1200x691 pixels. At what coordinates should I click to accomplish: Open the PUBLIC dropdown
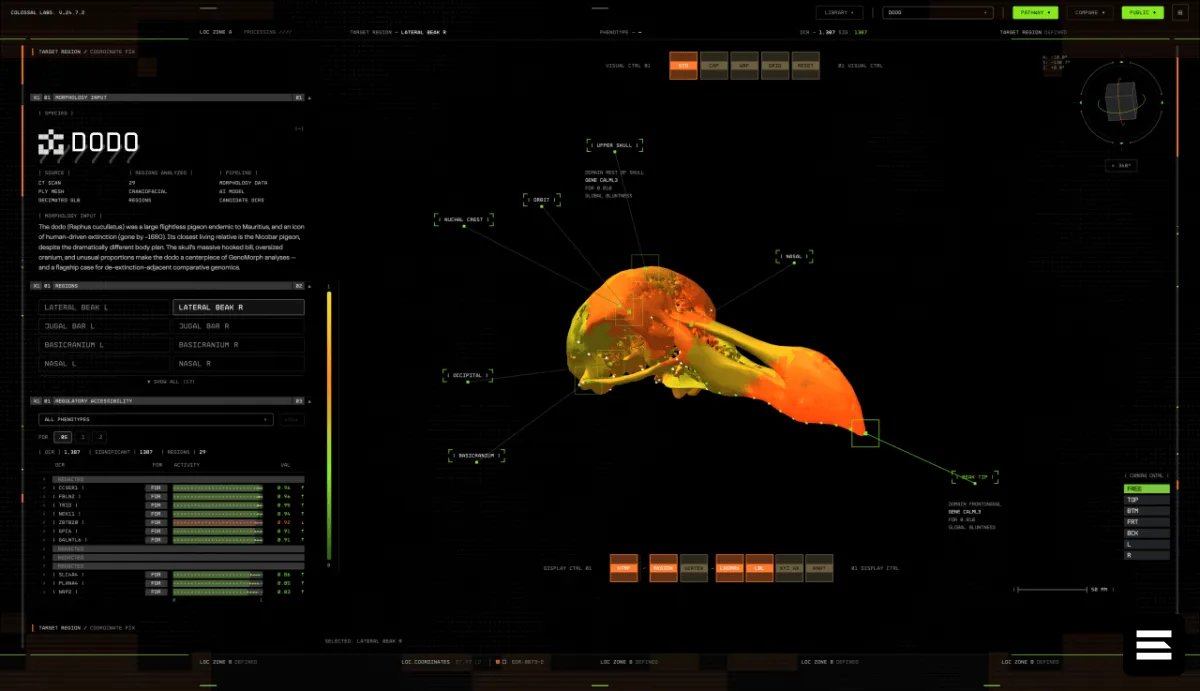(x=1142, y=13)
